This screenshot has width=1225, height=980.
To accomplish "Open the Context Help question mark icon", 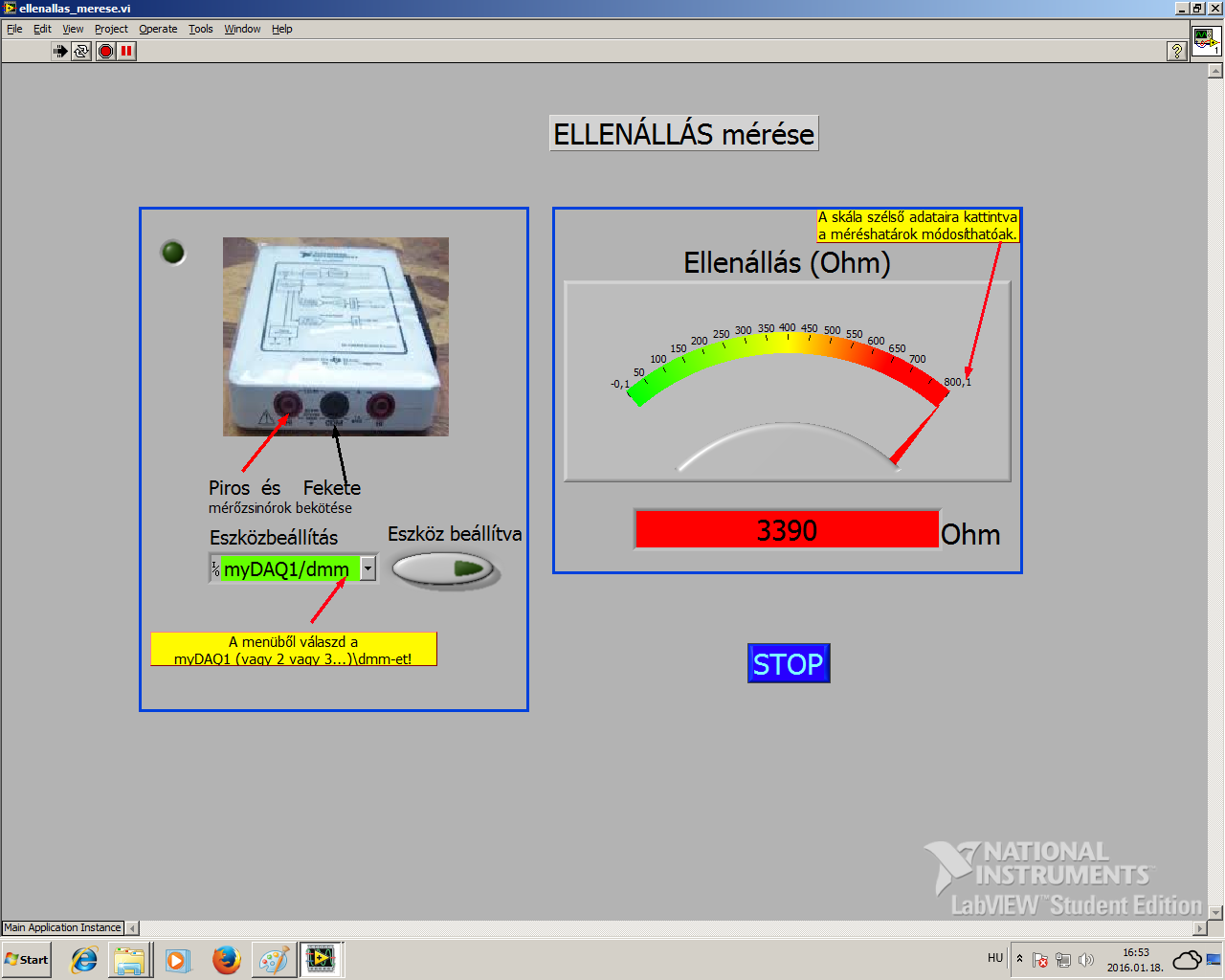I will pos(1177,52).
